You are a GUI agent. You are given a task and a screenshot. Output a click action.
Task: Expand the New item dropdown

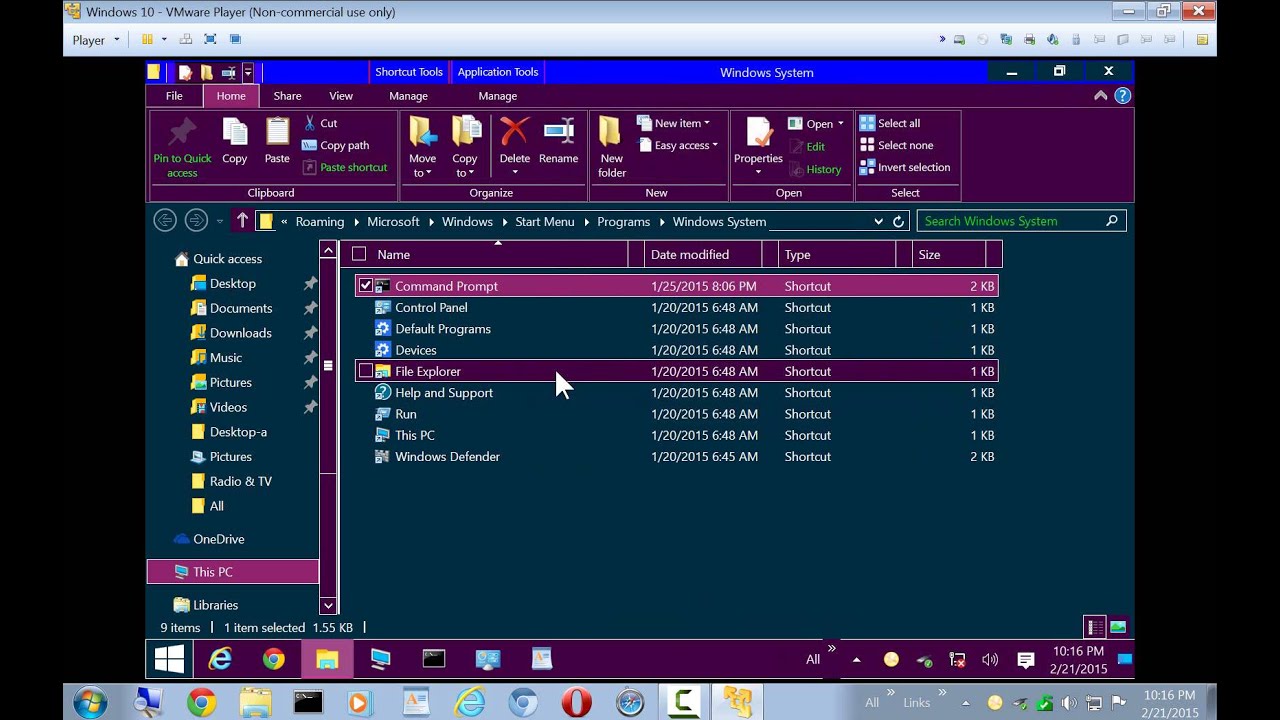[706, 123]
